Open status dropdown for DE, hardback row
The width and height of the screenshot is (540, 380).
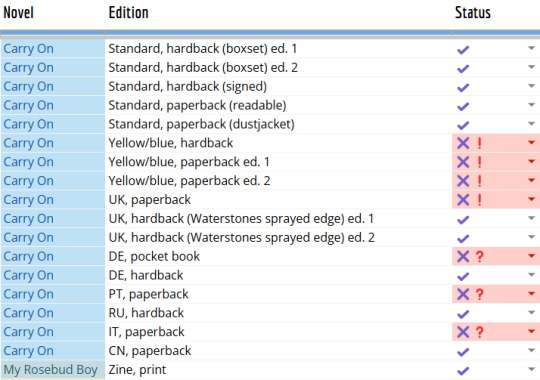[x=531, y=275]
